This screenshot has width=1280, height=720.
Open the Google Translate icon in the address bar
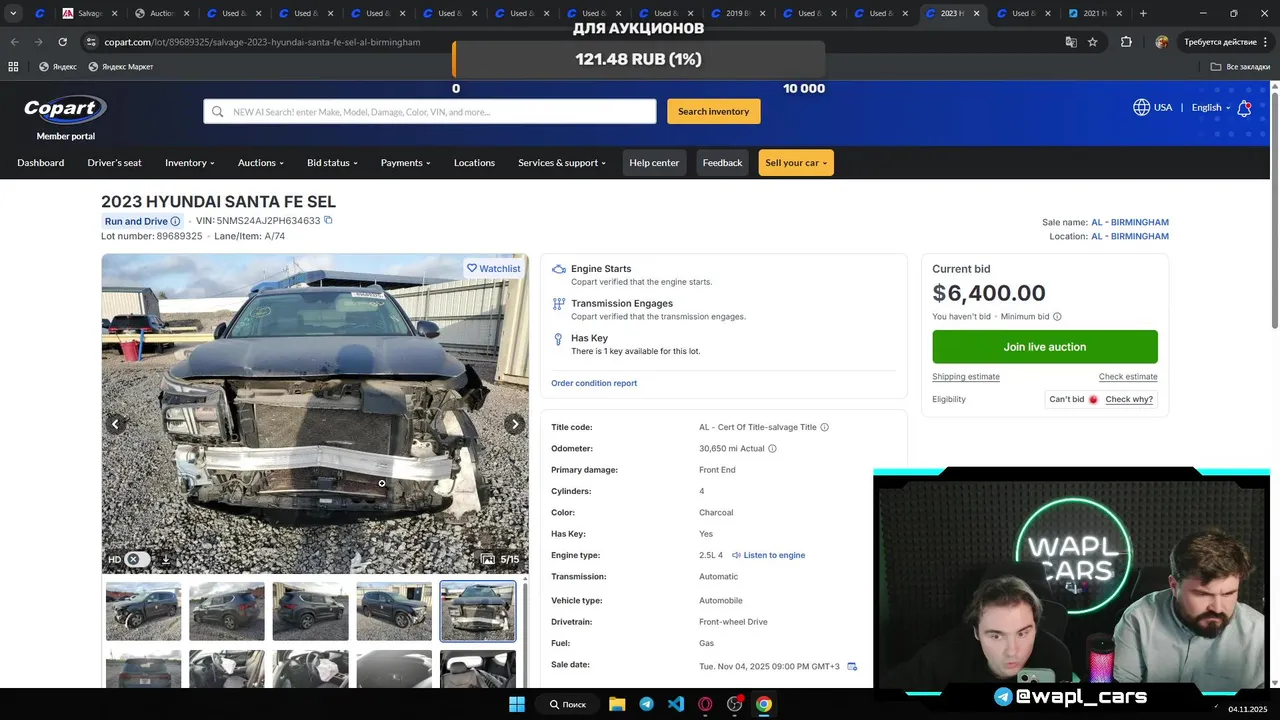[x=1071, y=42]
